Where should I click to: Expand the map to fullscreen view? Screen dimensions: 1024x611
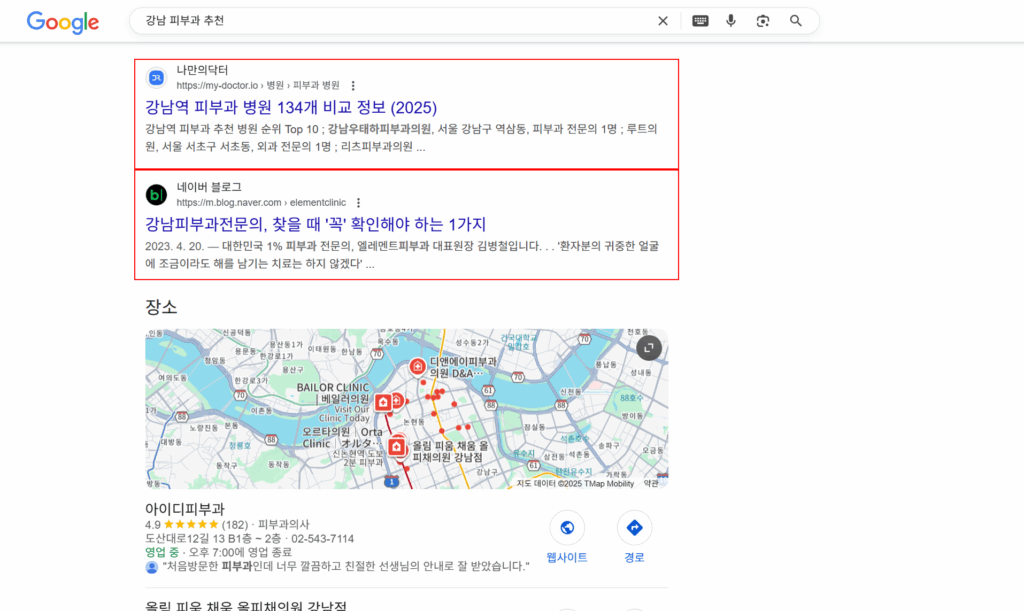pyautogui.click(x=648, y=348)
